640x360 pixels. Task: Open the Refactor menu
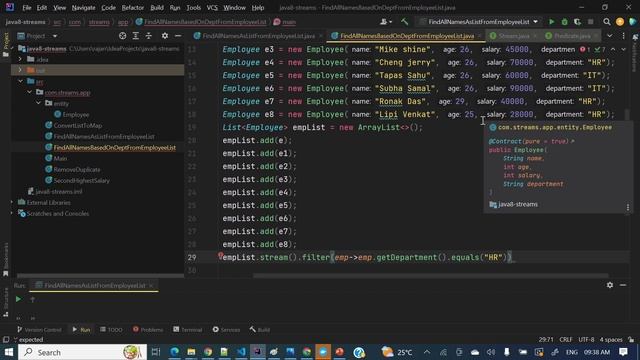click(x=133, y=7)
